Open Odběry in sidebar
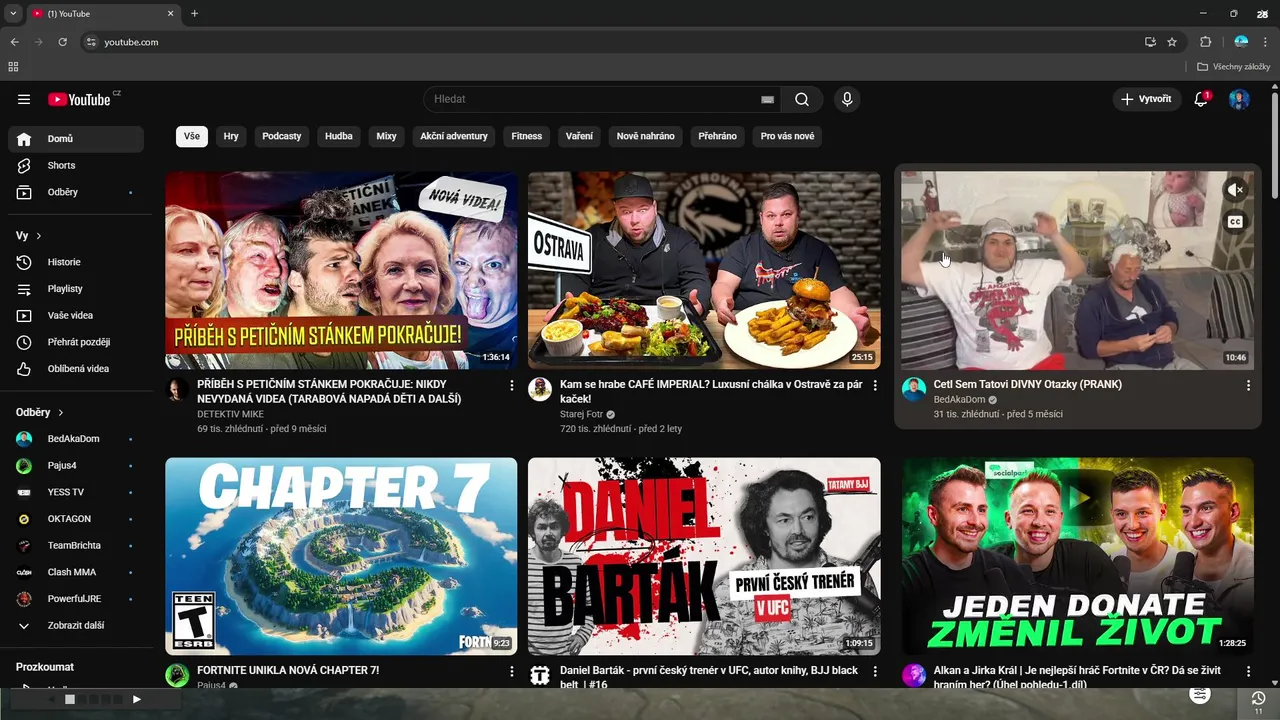 click(x=76, y=192)
